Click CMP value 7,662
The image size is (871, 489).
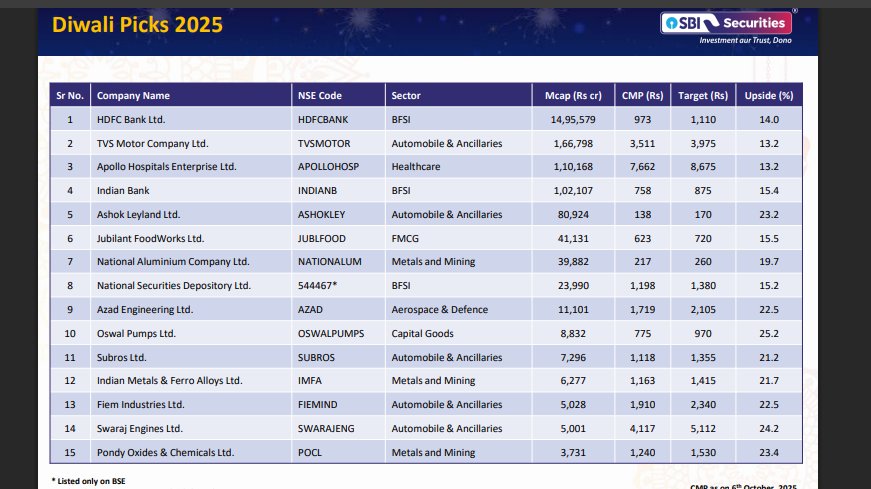pos(642,167)
